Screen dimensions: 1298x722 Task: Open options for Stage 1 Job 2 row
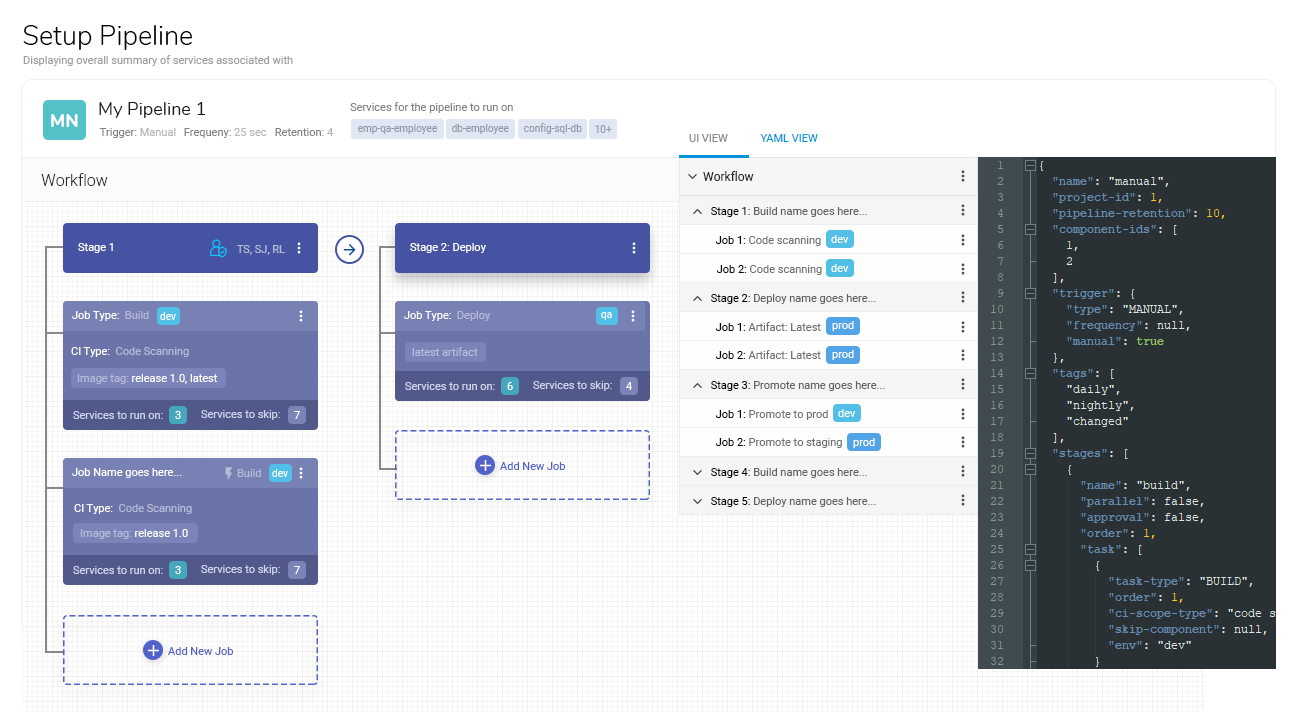pyautogui.click(x=963, y=269)
